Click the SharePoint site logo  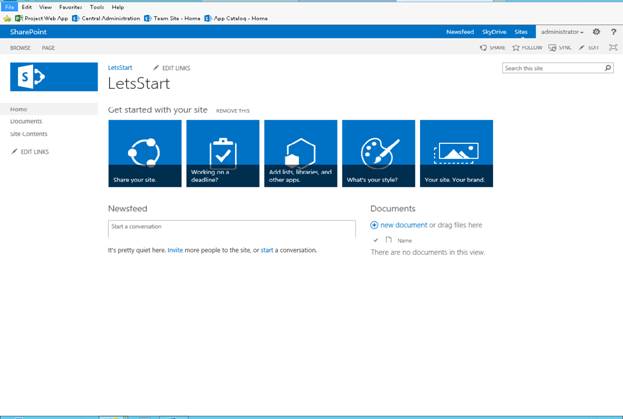(54, 77)
